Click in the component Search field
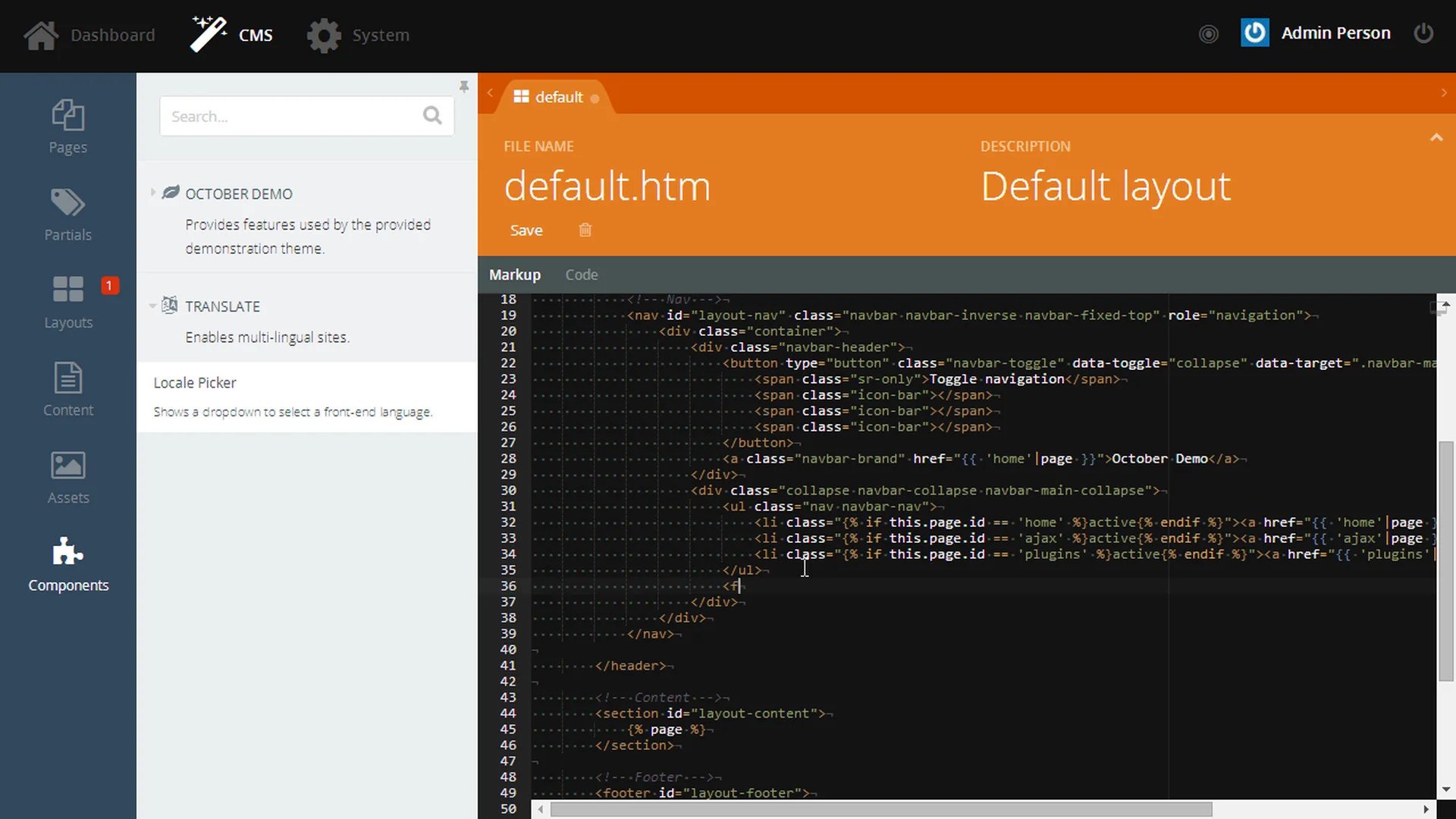The image size is (1456, 819). tap(292, 116)
